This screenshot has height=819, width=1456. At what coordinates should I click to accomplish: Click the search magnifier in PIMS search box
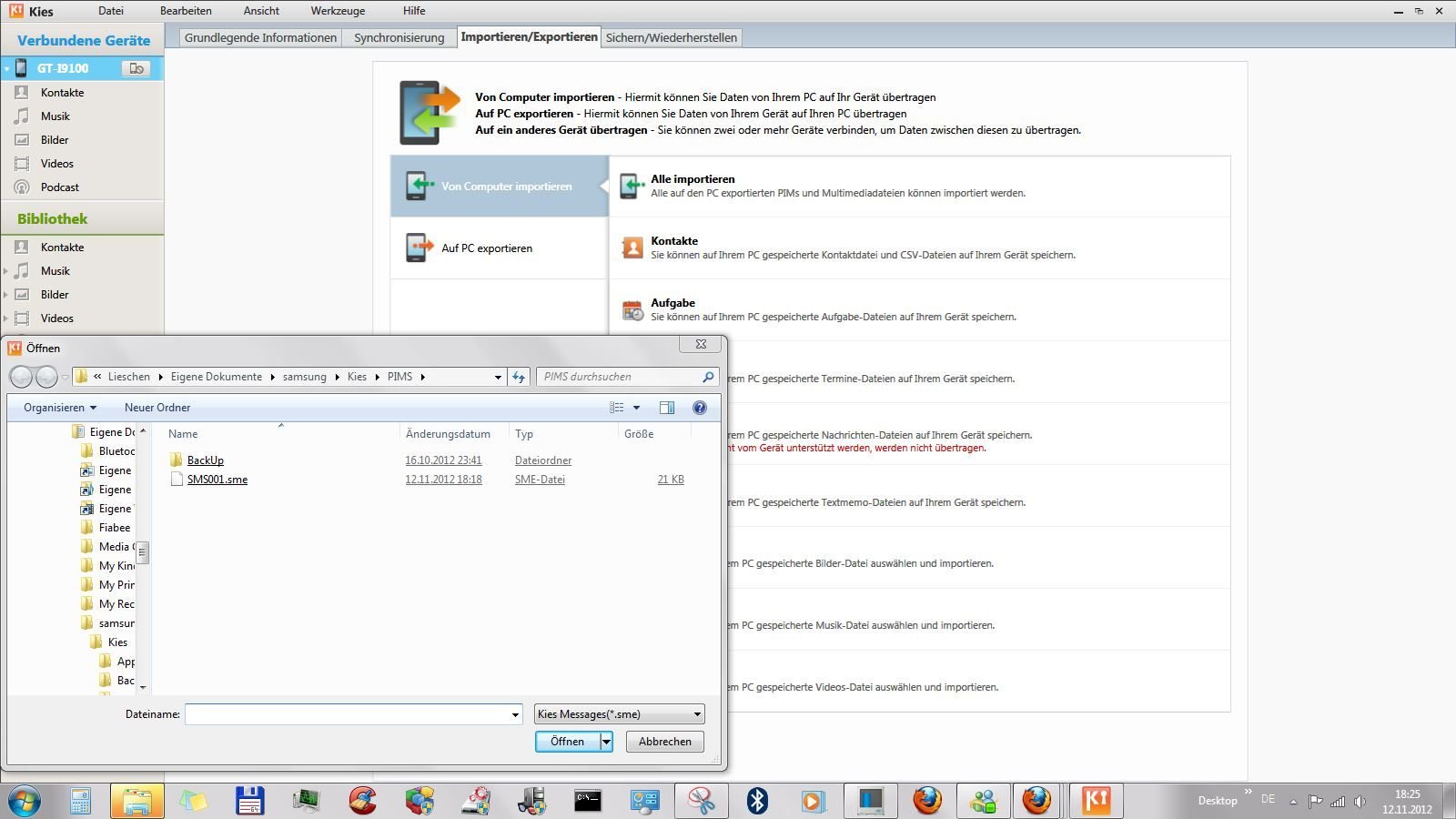click(708, 377)
